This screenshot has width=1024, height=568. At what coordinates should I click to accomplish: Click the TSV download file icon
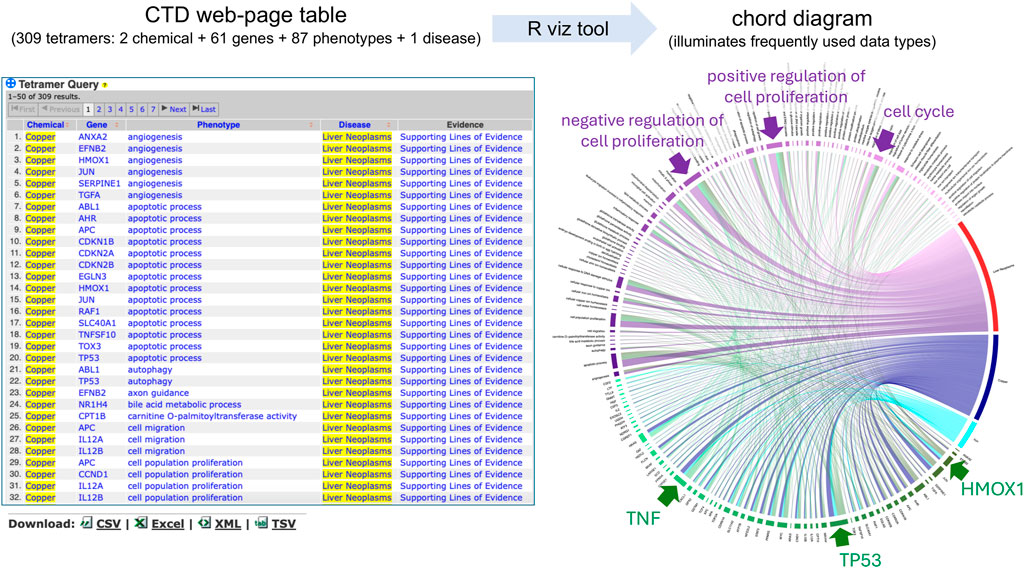coord(261,523)
